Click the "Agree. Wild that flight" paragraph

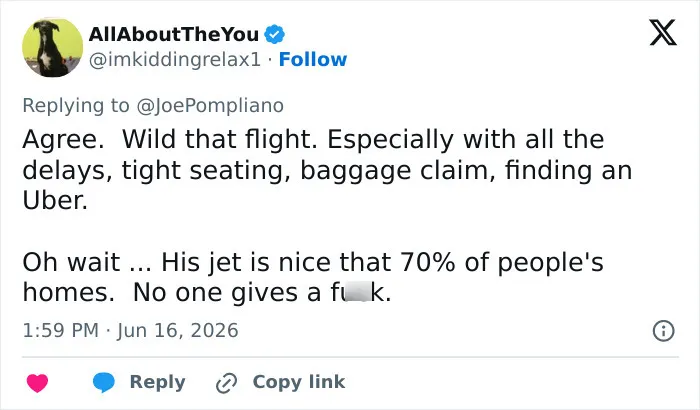tap(327, 170)
